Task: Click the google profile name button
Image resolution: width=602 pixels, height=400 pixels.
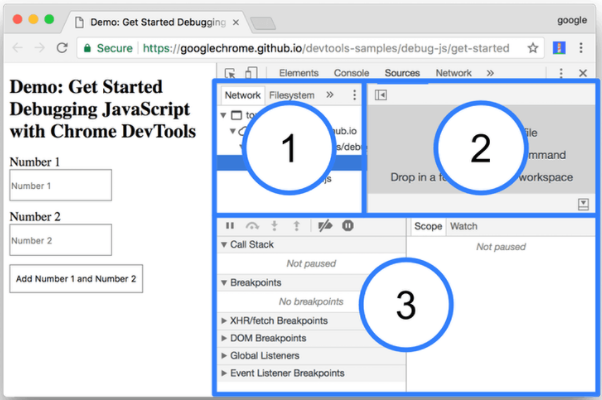Action: 572,20
